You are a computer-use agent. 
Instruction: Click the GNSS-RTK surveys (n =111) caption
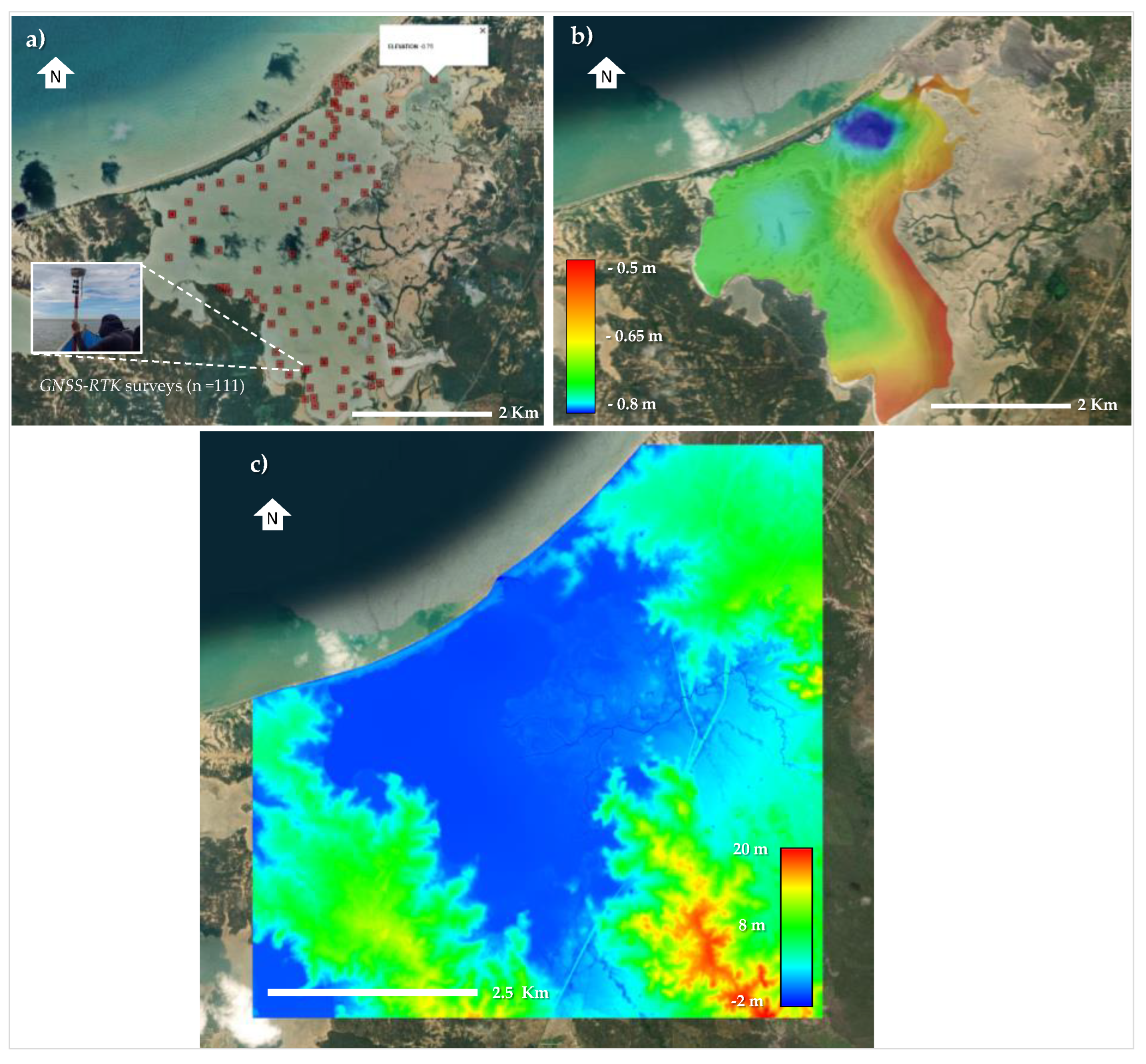tap(142, 385)
